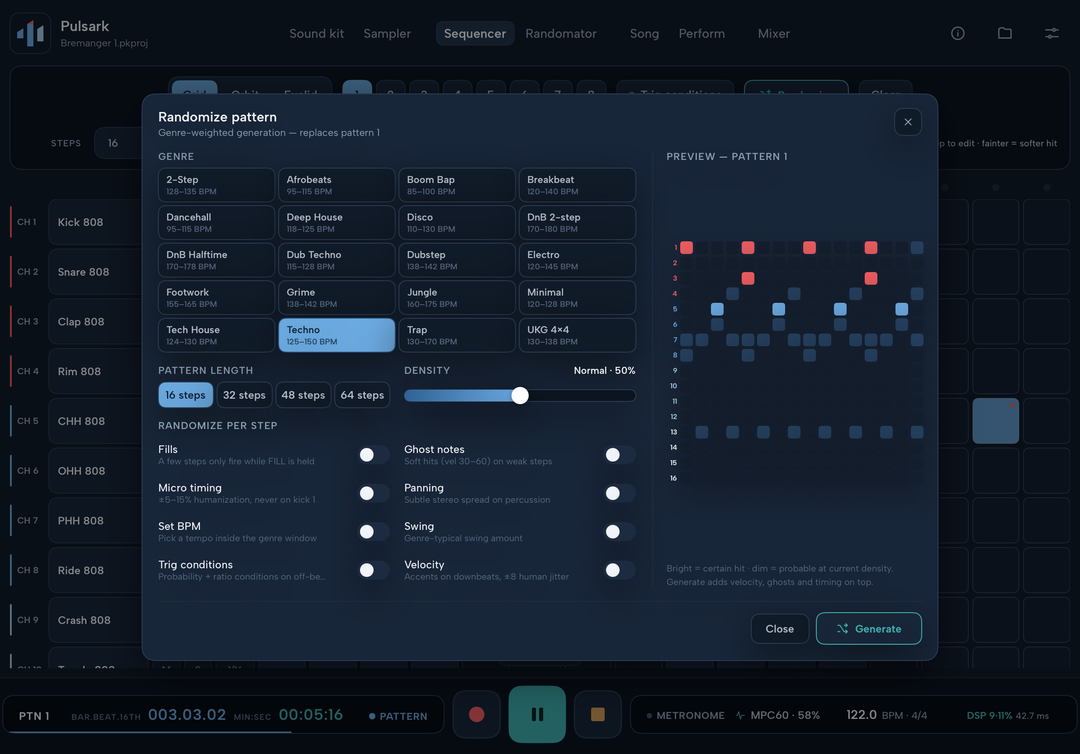
Task: Open the info icon in header
Action: [957, 33]
